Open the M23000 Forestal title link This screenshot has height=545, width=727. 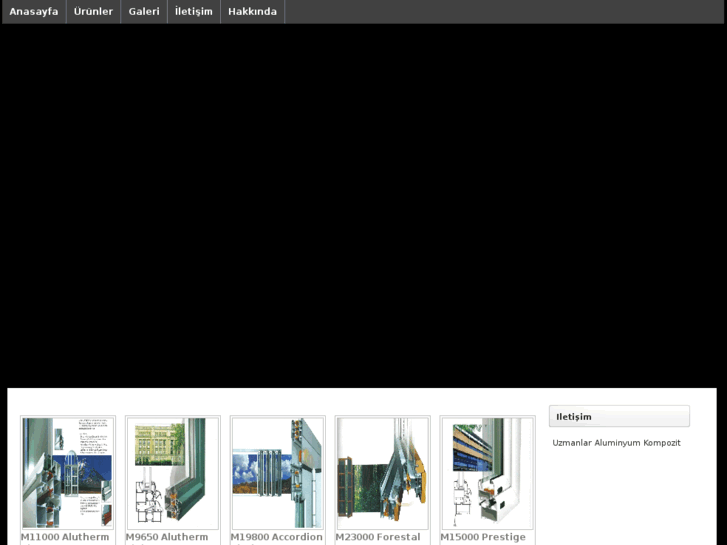(378, 537)
